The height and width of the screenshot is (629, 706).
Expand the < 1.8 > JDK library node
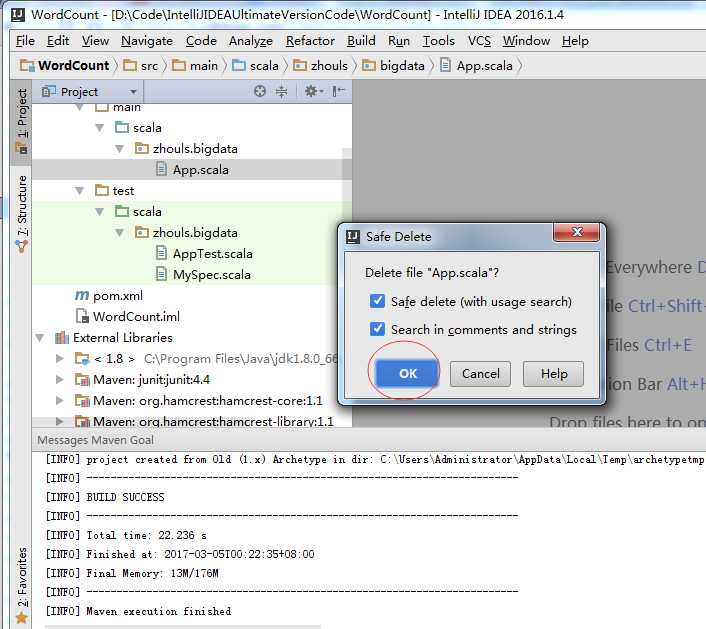tap(59, 358)
